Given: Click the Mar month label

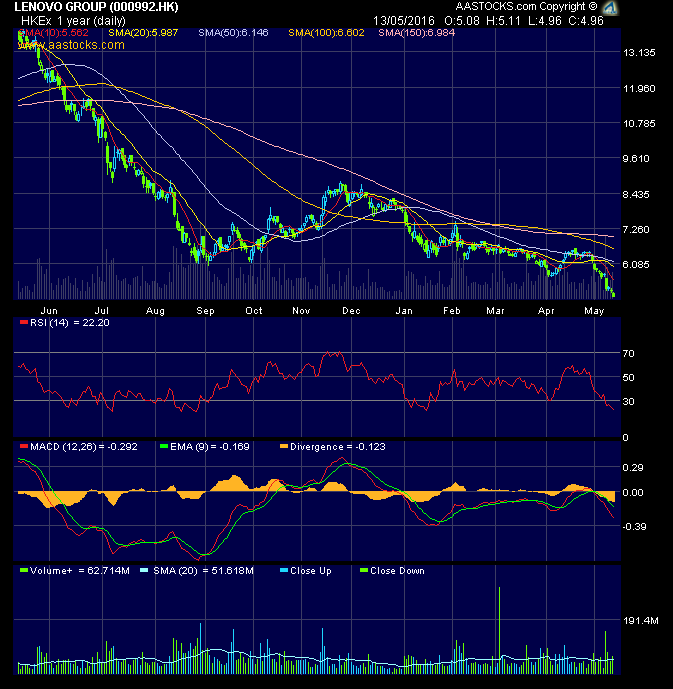Looking at the screenshot, I should pyautogui.click(x=496, y=311).
